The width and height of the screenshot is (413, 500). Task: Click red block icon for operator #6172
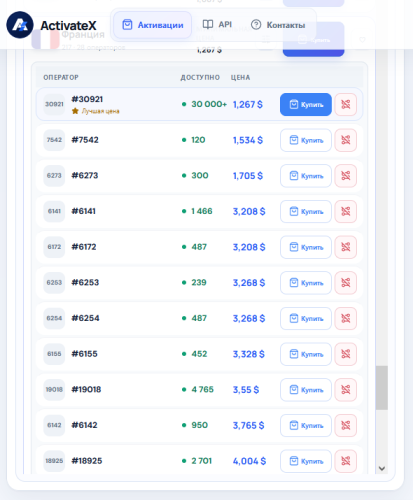(x=346, y=247)
